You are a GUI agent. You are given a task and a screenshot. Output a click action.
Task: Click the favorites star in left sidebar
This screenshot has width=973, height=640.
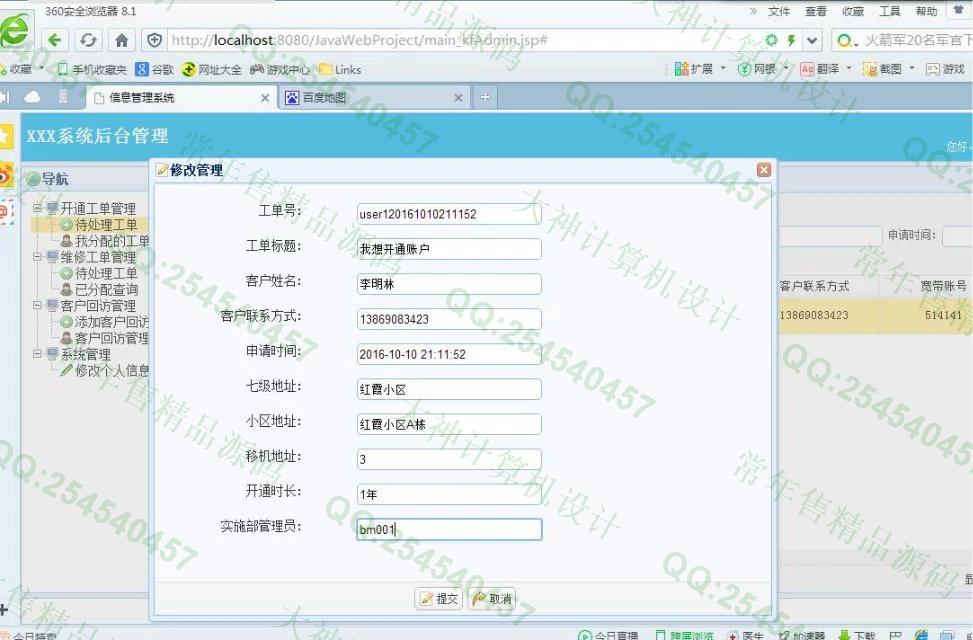6,136
